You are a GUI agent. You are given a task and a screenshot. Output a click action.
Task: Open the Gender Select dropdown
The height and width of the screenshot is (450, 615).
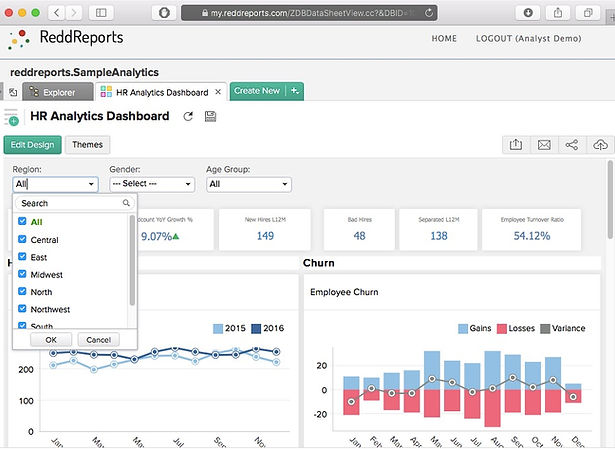tap(152, 184)
